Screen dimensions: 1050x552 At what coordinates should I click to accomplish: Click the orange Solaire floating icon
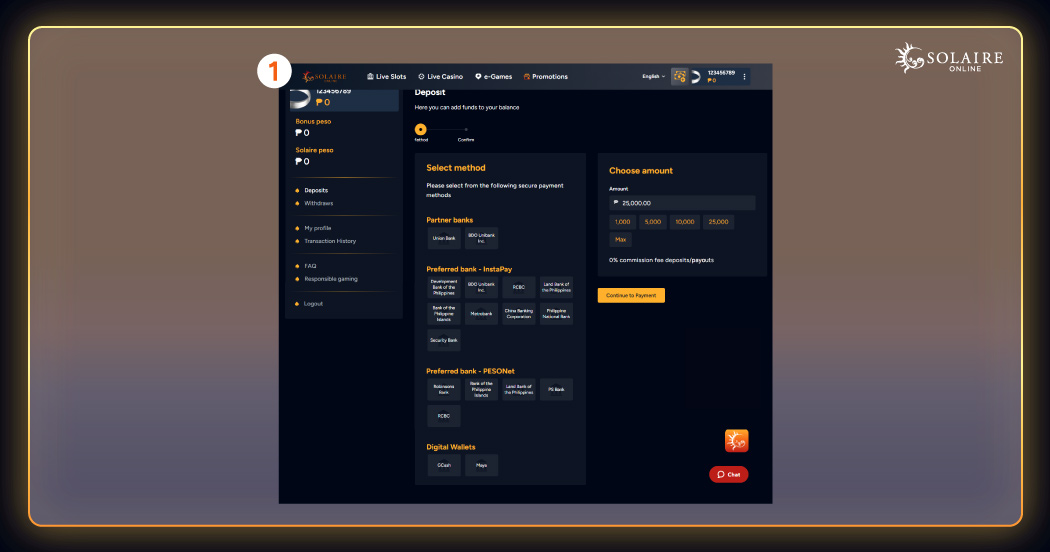[x=737, y=441]
